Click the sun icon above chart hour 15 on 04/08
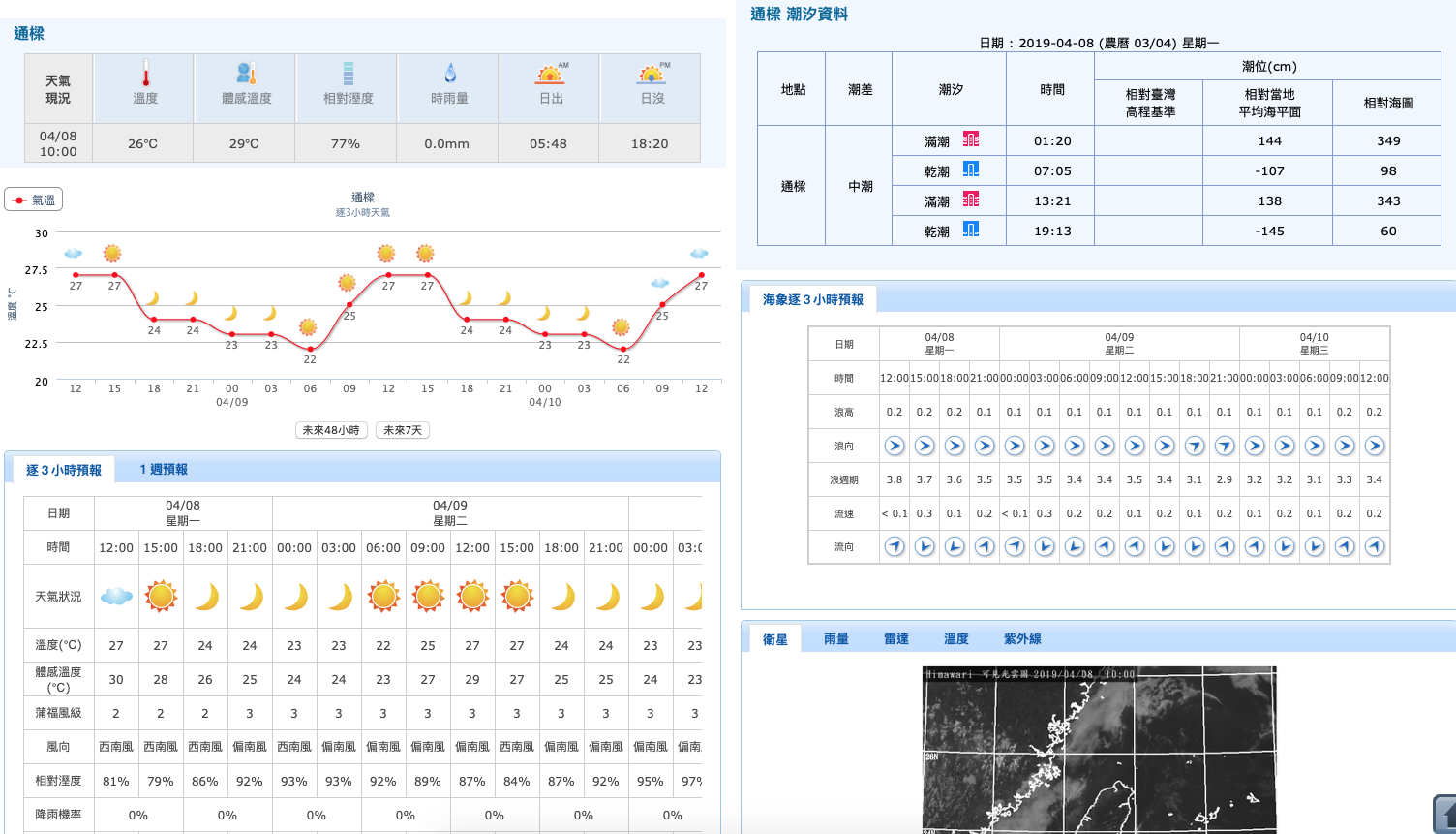 (x=112, y=253)
